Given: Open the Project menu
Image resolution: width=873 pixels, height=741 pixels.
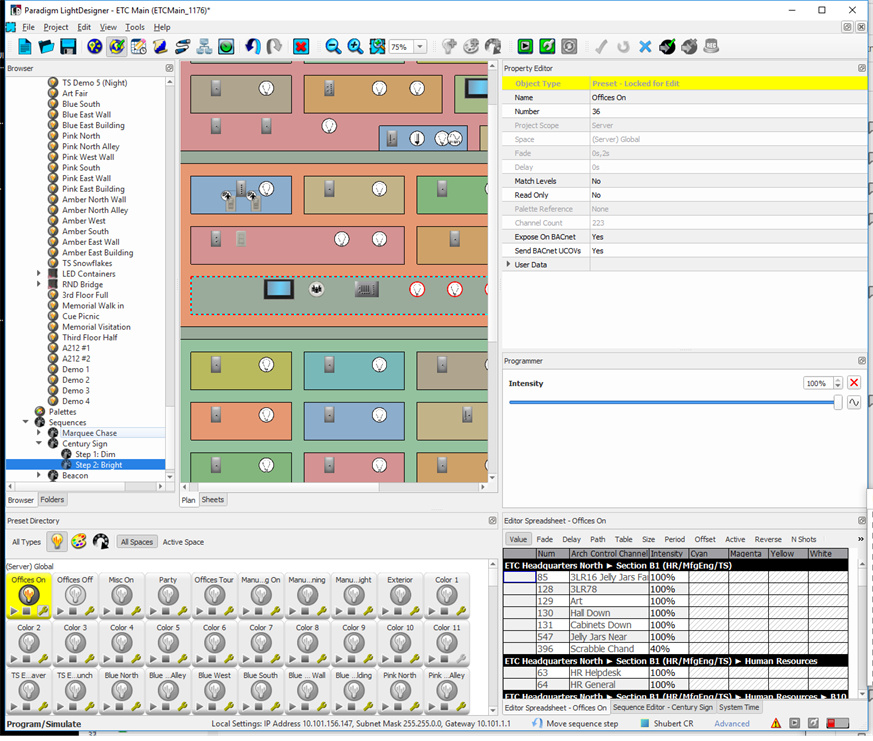Looking at the screenshot, I should 56,27.
